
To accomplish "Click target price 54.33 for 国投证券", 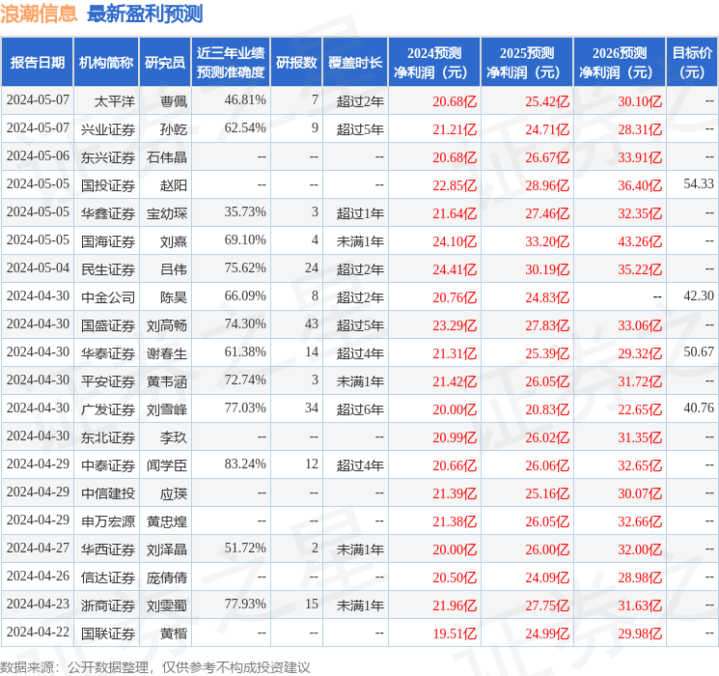I will [x=698, y=184].
